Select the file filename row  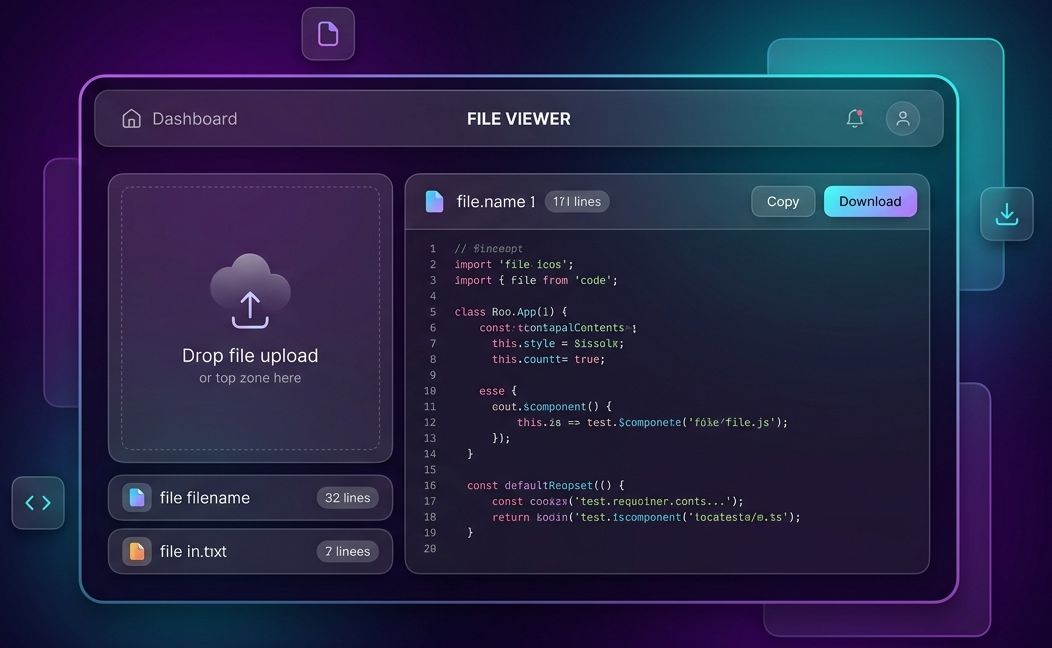tap(250, 498)
